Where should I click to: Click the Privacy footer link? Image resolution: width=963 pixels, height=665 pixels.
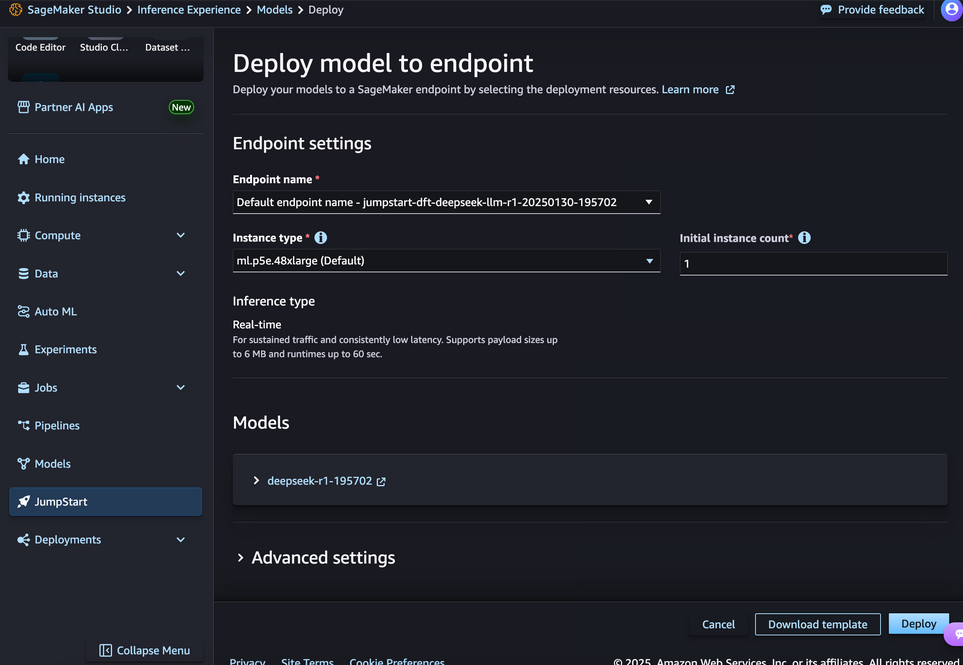click(247, 661)
